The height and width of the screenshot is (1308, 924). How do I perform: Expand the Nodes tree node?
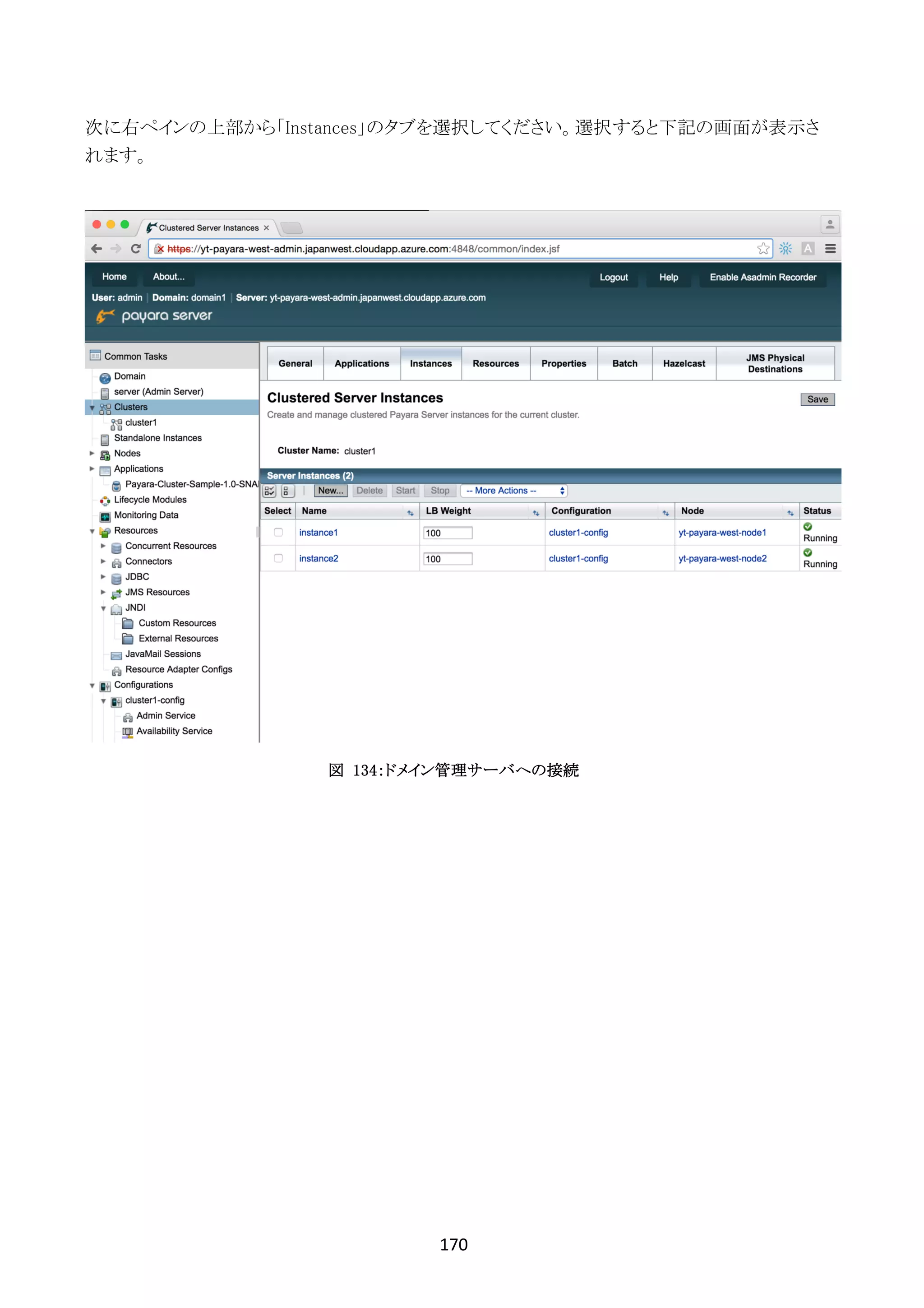pos(92,454)
